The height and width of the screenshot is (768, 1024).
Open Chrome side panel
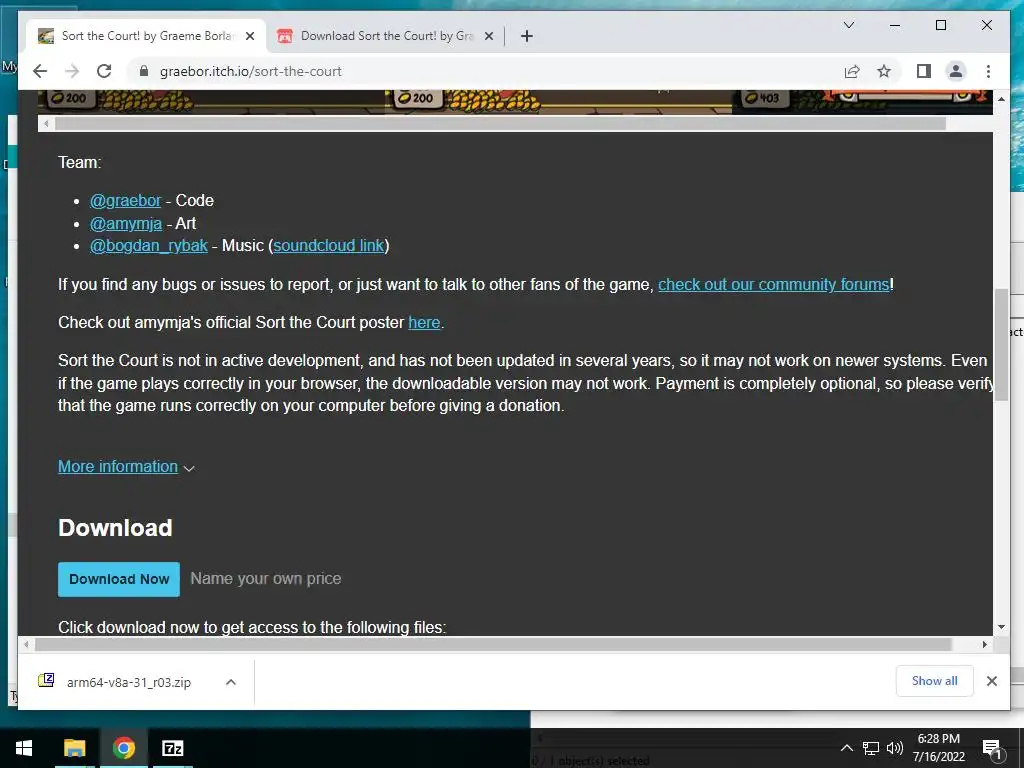923,71
